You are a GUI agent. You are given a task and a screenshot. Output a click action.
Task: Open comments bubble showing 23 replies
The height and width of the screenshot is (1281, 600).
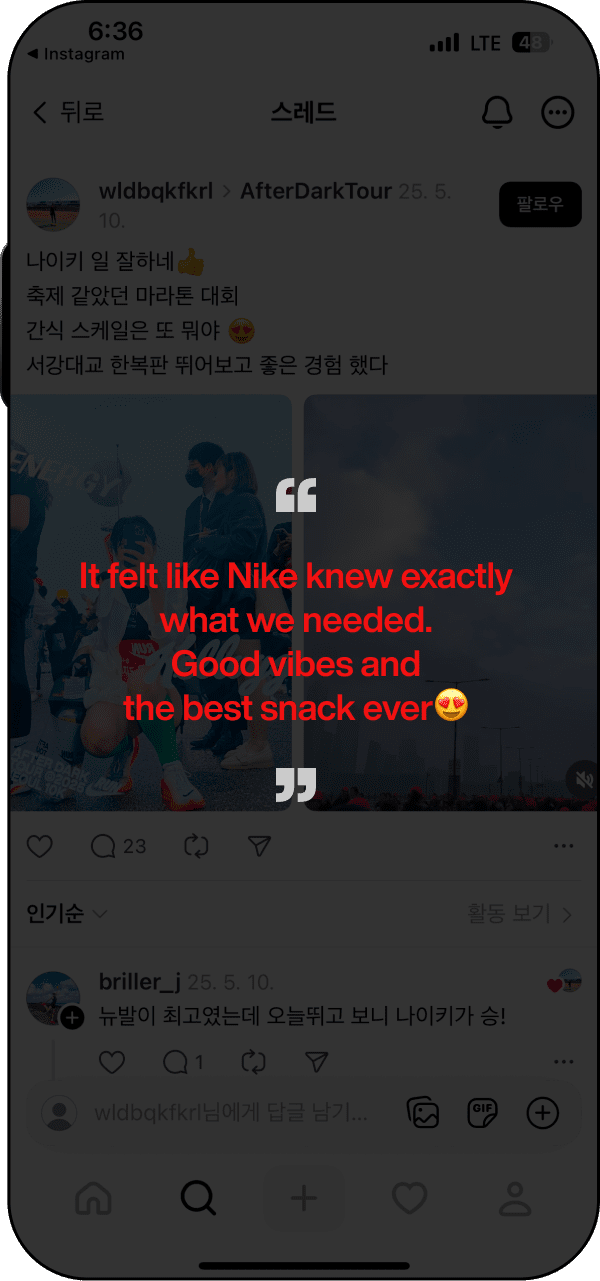(117, 847)
